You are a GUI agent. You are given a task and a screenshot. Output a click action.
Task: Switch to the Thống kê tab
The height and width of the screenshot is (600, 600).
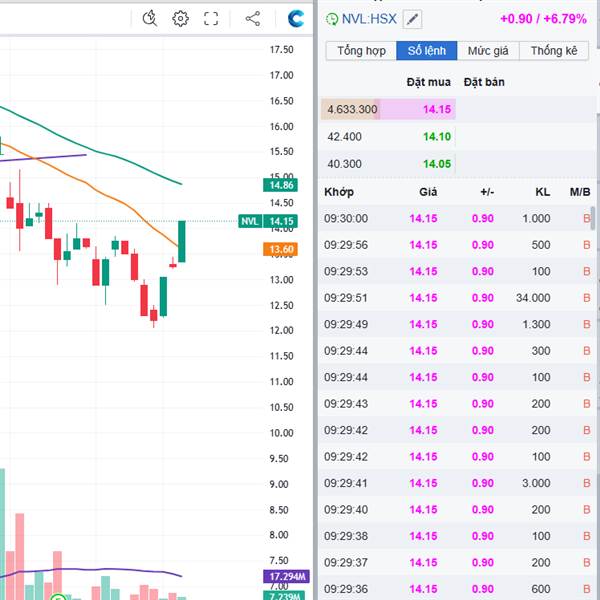[554, 51]
